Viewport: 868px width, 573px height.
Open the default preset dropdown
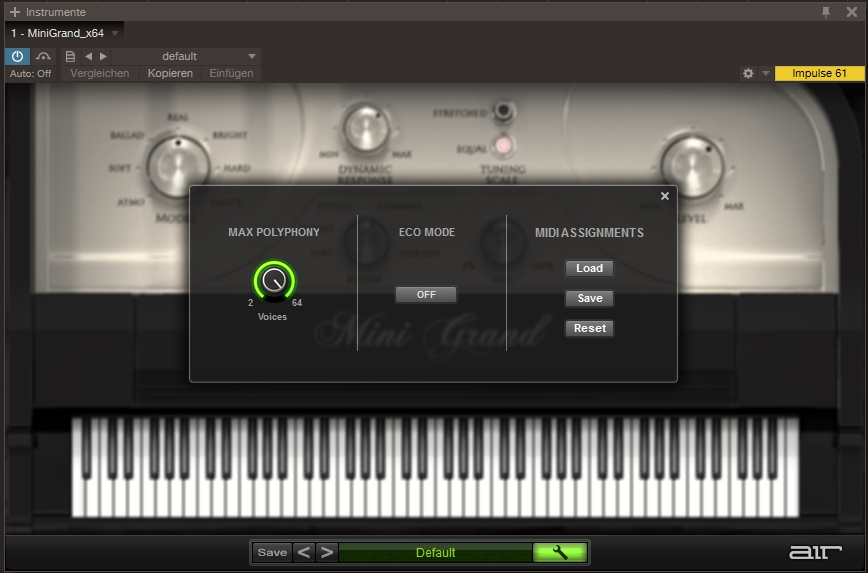coord(186,56)
